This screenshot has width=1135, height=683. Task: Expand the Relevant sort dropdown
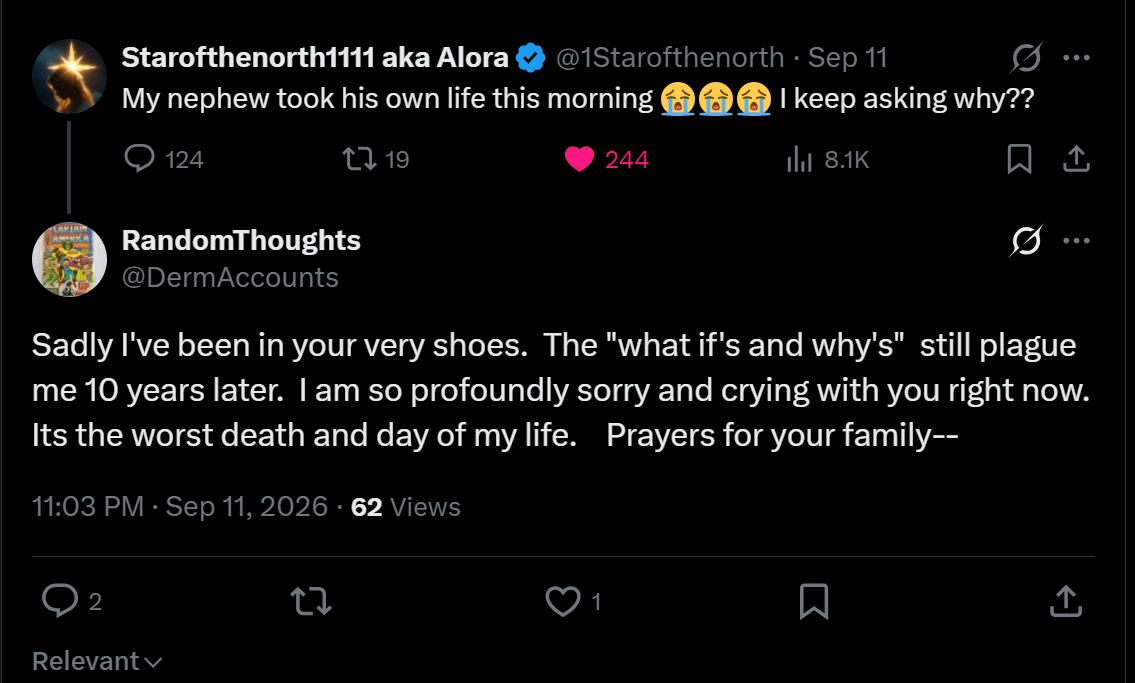(97, 661)
